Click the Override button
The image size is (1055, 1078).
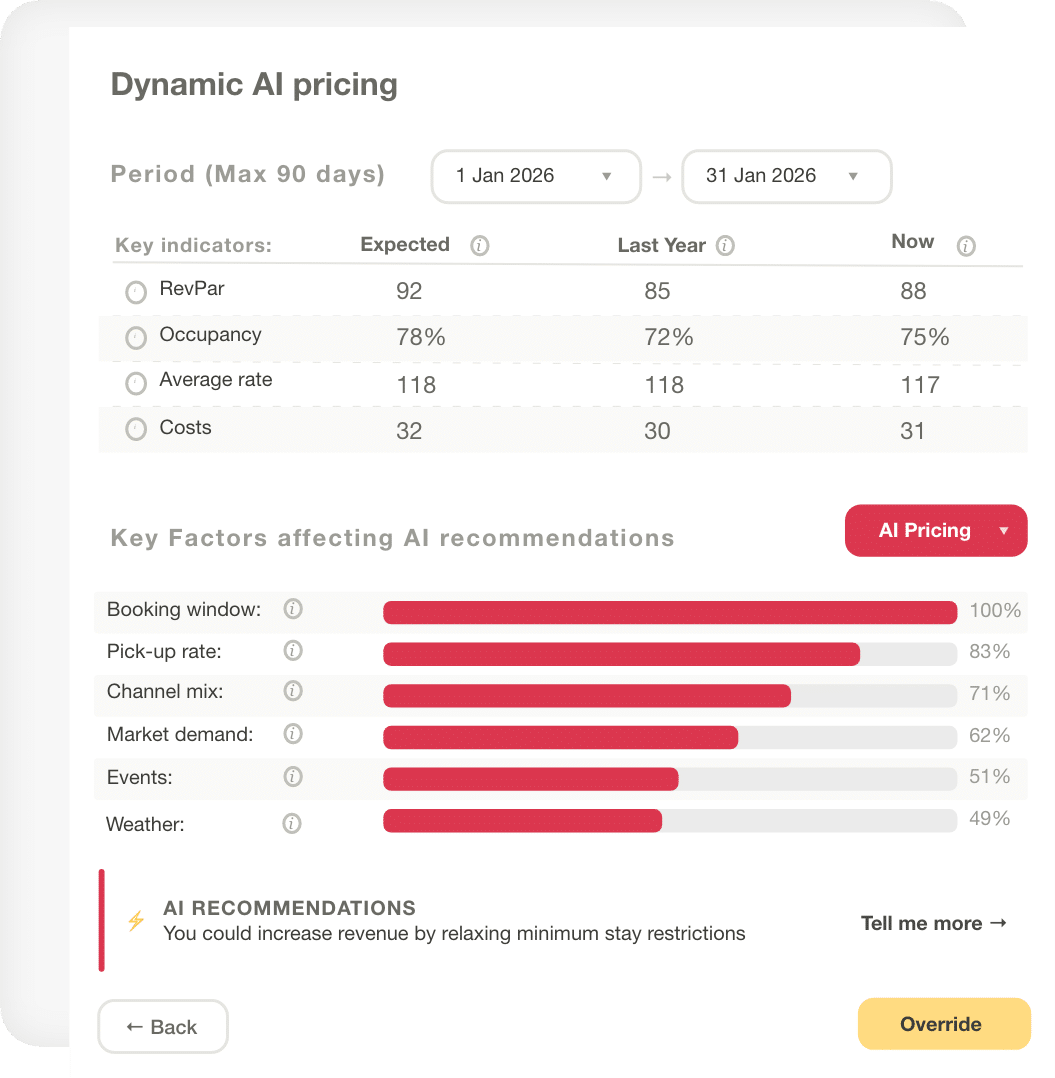point(944,1024)
